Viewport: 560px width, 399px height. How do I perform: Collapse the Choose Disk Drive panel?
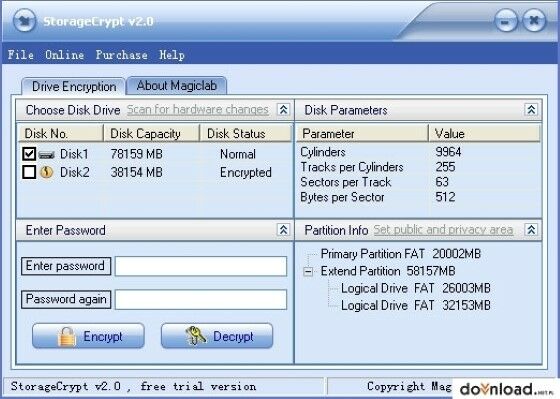click(x=283, y=109)
